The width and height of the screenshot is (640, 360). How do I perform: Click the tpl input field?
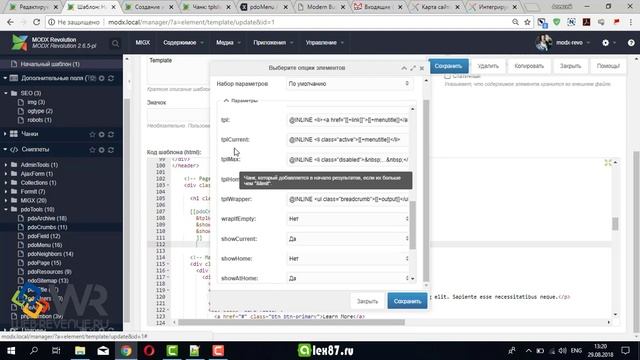coord(348,120)
